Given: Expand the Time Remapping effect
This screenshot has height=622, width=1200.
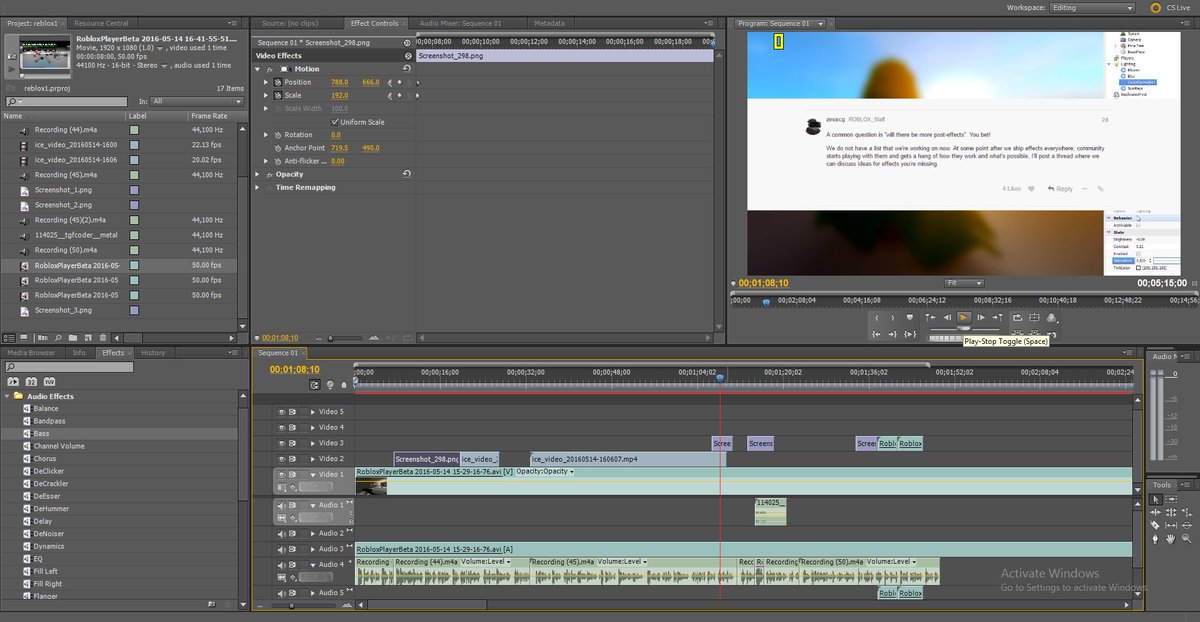Looking at the screenshot, I should pos(258,187).
